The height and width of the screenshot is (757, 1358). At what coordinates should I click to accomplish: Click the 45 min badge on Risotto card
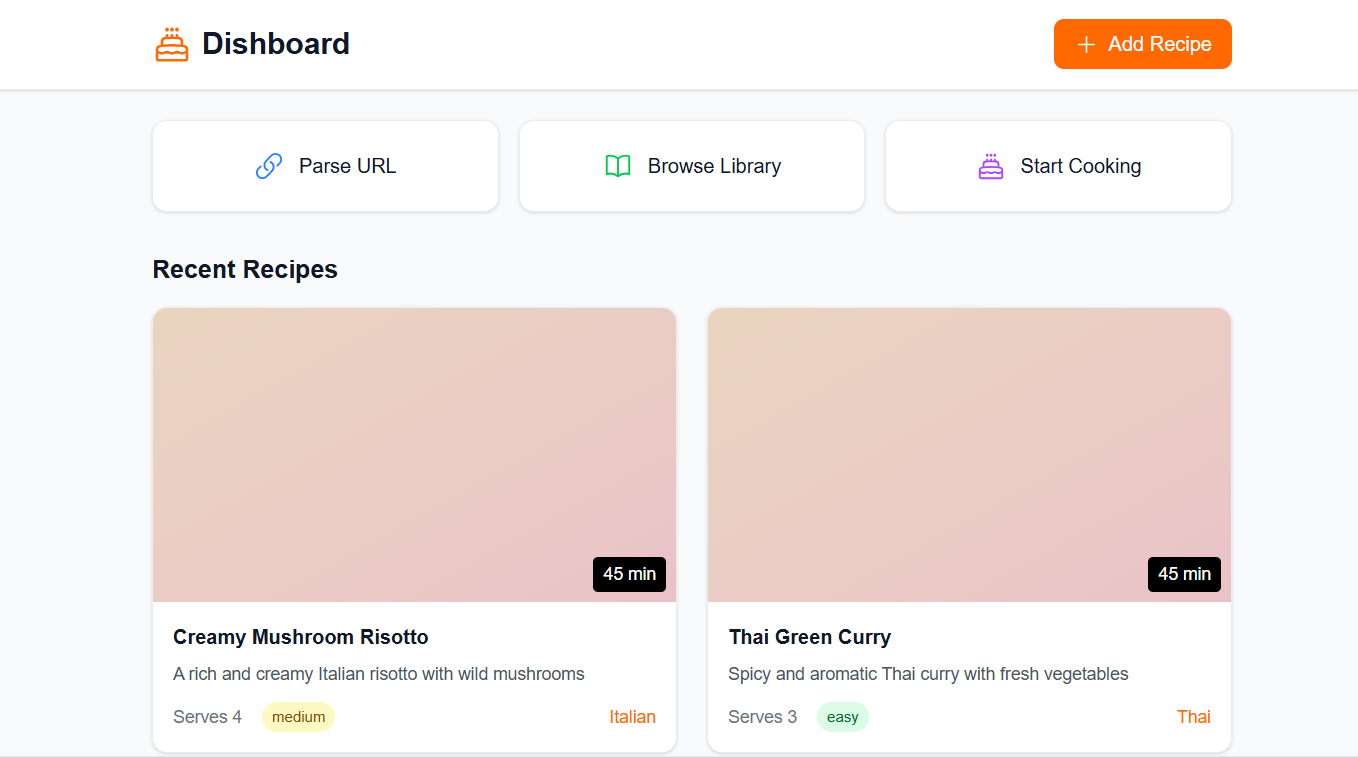[629, 574]
